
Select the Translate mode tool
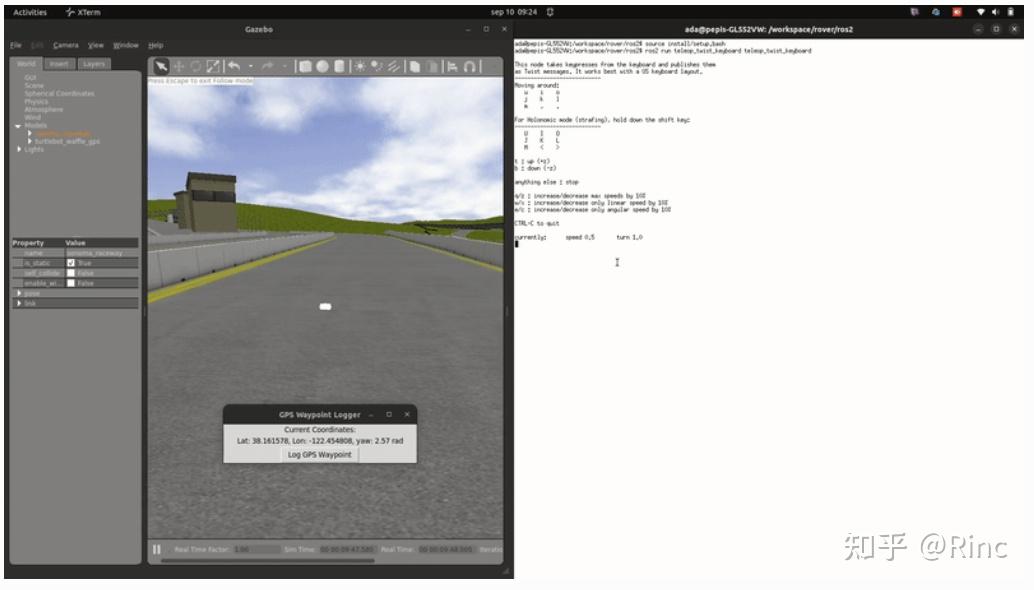(179, 66)
